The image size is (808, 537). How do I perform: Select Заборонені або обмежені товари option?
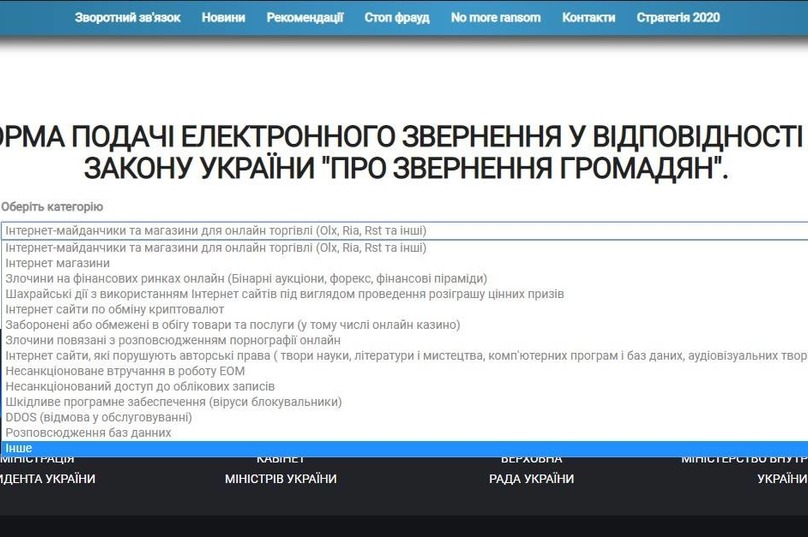point(232,325)
